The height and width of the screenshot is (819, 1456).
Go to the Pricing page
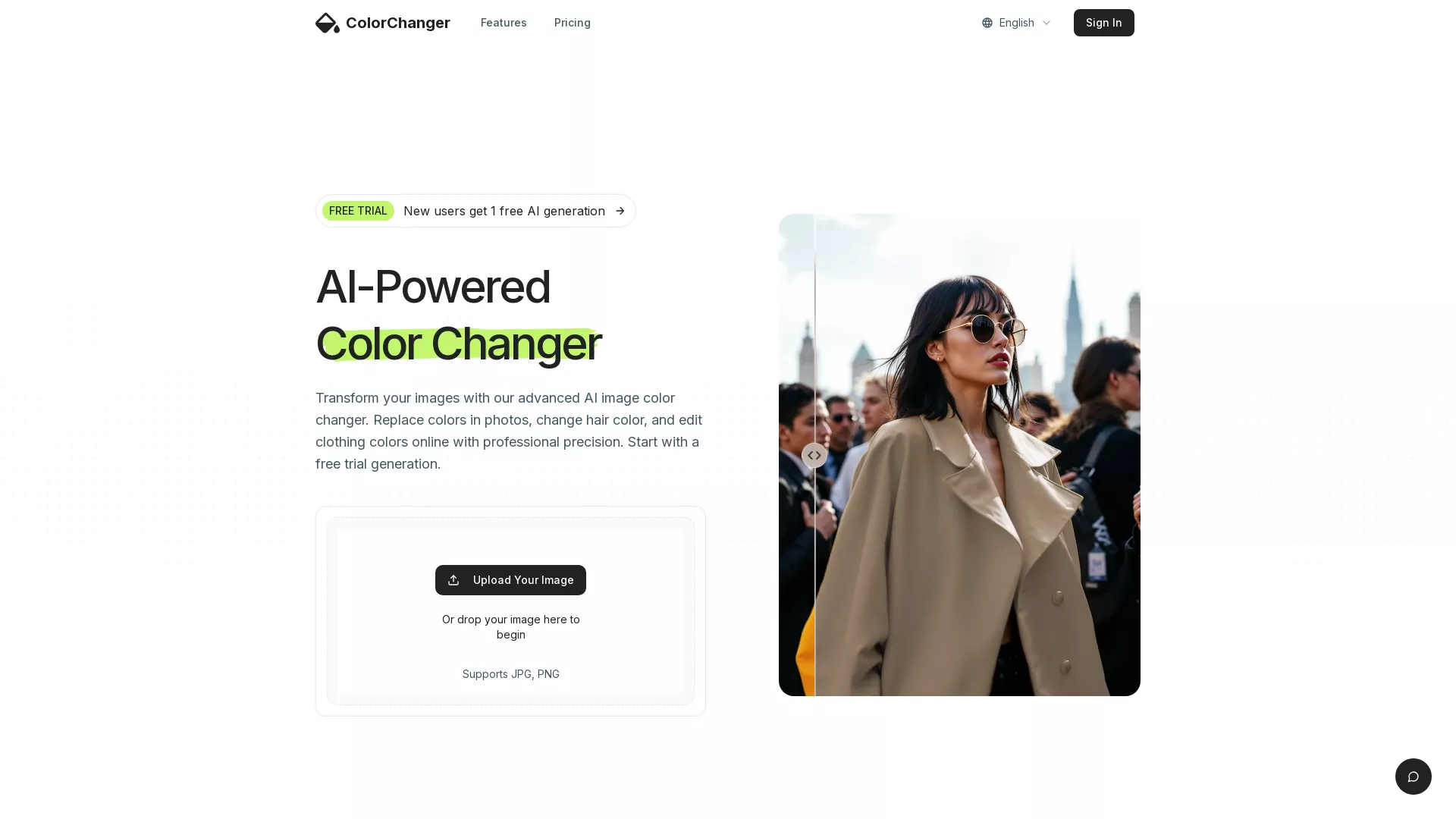tap(573, 23)
